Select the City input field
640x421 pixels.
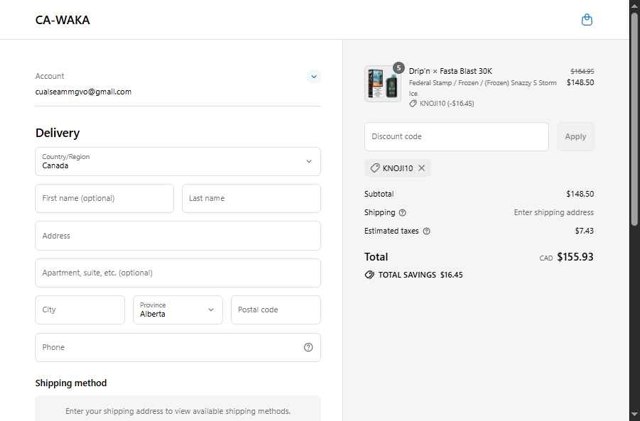(x=80, y=310)
